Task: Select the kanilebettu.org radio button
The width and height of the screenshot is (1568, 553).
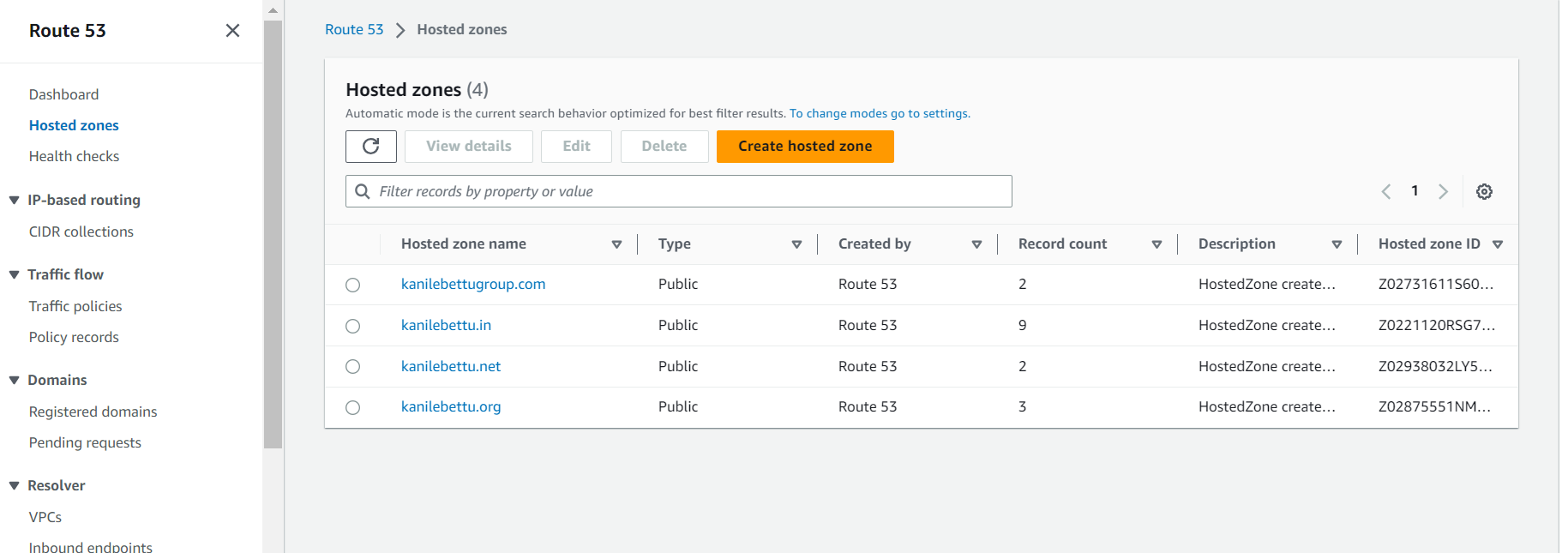Action: point(352,407)
